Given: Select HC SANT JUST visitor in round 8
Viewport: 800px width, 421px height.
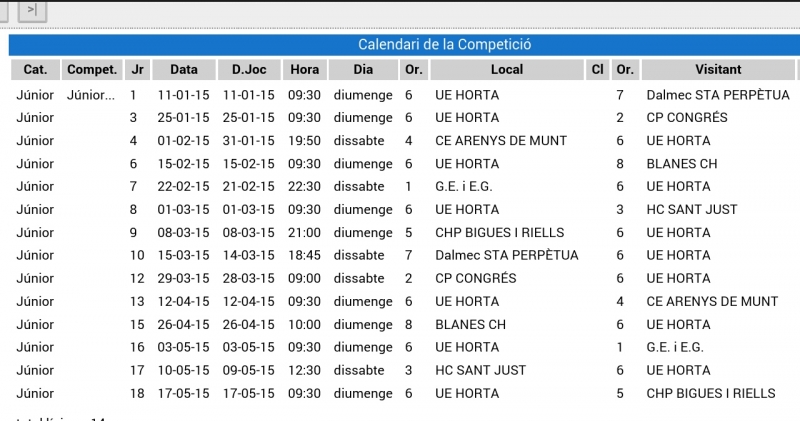Looking at the screenshot, I should [x=691, y=210].
